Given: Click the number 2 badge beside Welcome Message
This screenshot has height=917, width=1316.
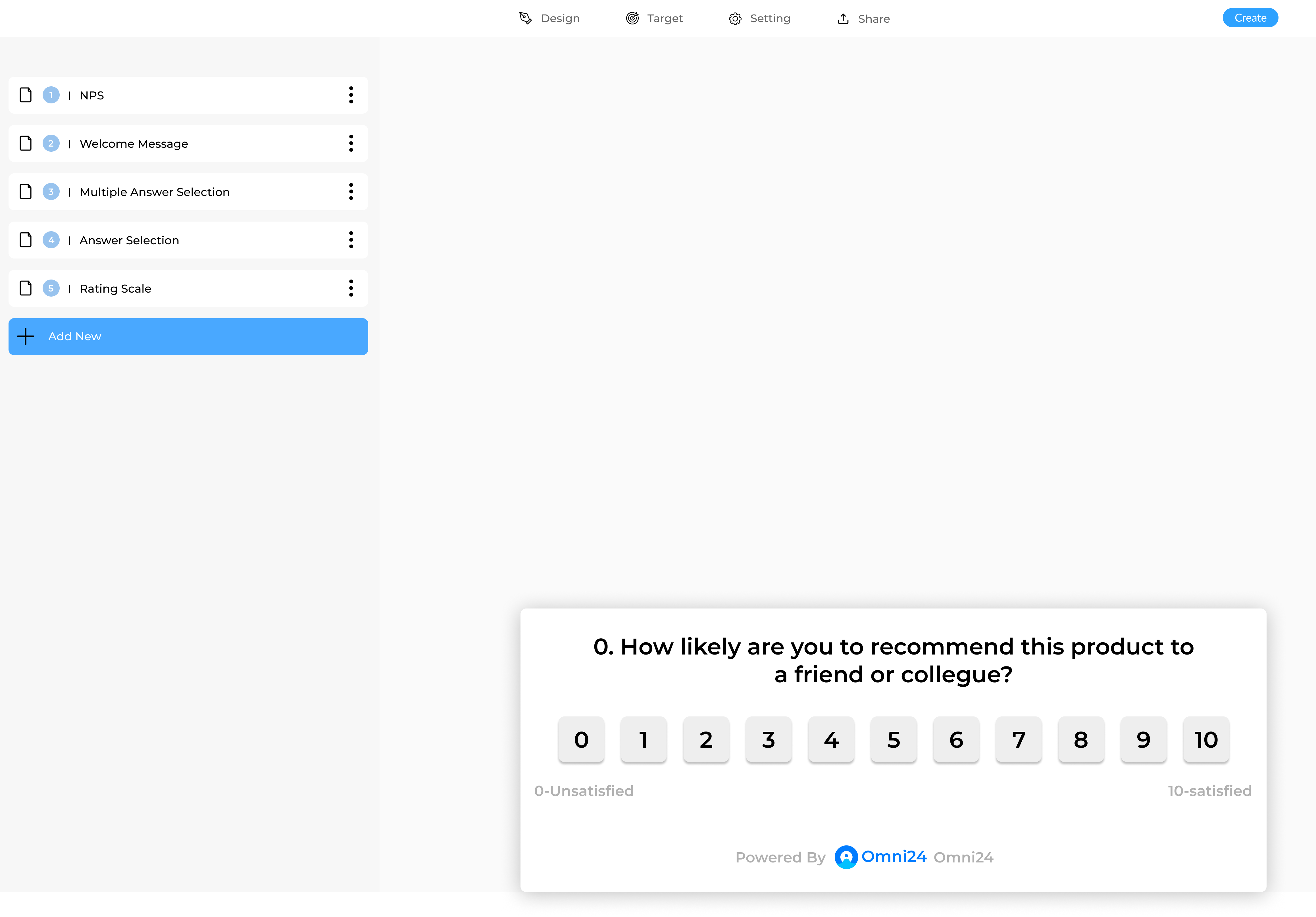Looking at the screenshot, I should point(51,143).
